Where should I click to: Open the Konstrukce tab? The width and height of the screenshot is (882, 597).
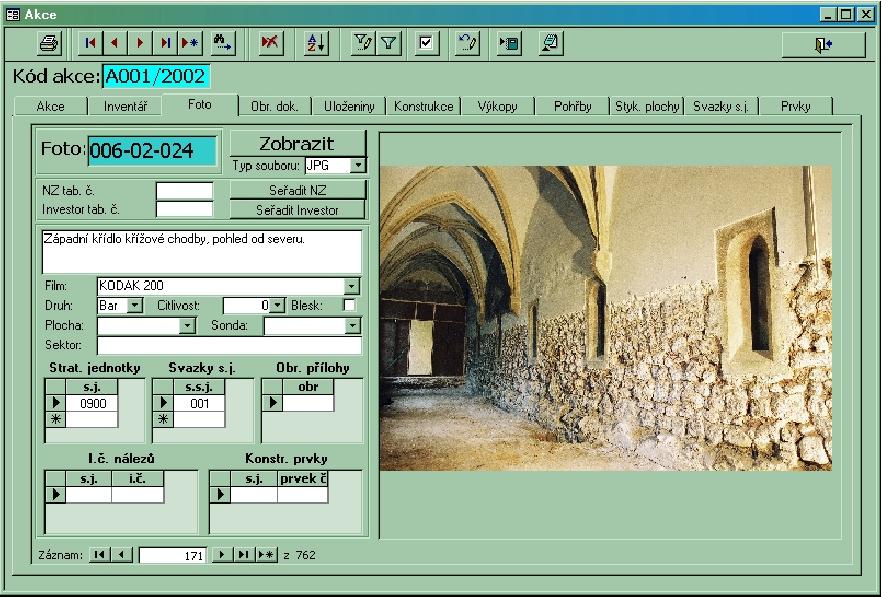[x=423, y=106]
